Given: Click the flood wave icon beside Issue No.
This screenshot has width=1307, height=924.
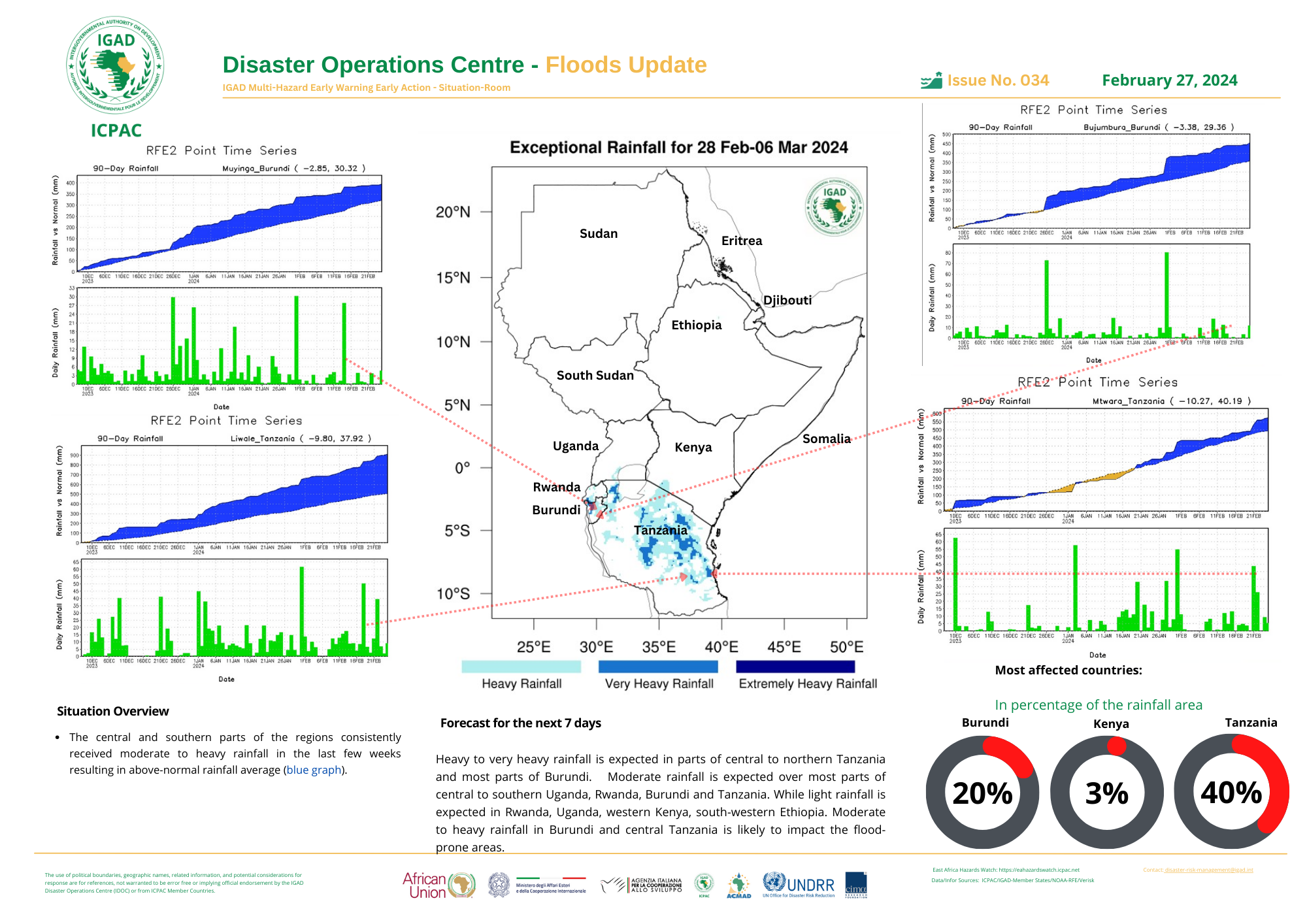Looking at the screenshot, I should point(931,81).
